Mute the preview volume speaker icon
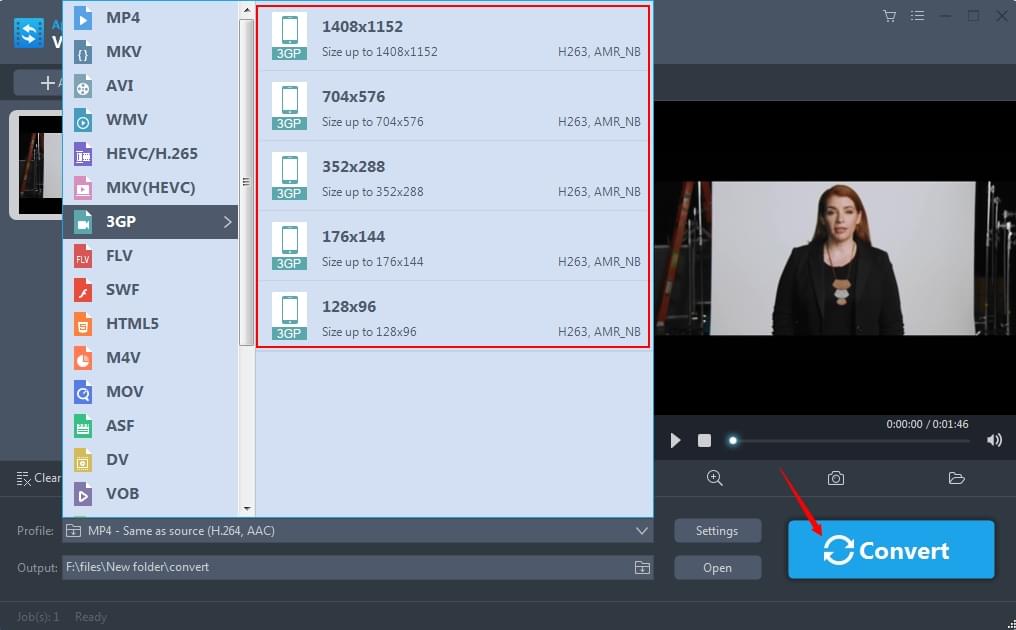The height and width of the screenshot is (630, 1016). pyautogui.click(x=993, y=440)
